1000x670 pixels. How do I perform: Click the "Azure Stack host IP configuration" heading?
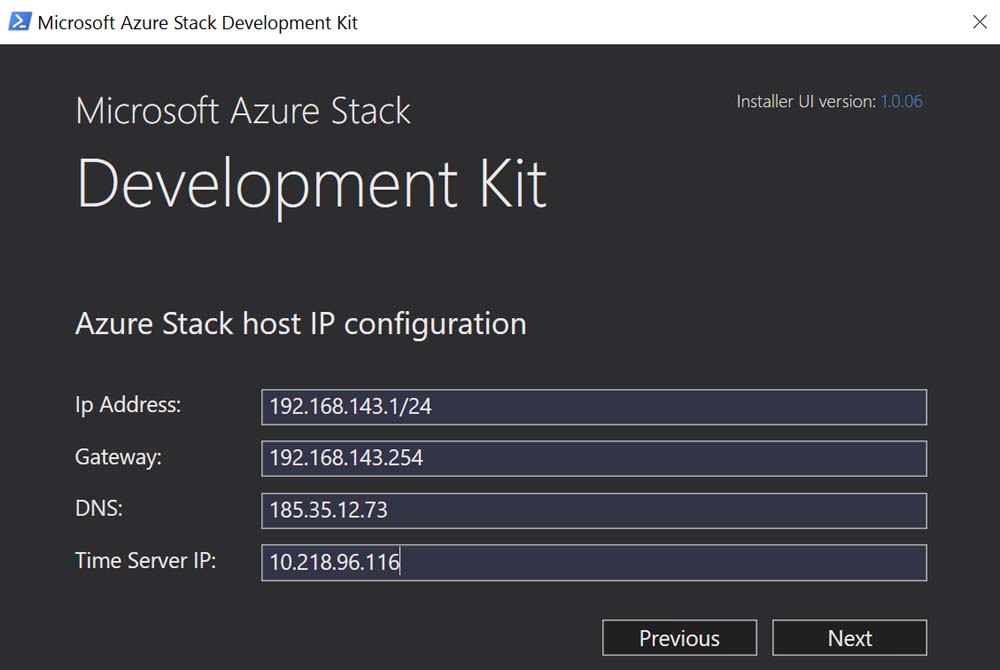tap(300, 324)
